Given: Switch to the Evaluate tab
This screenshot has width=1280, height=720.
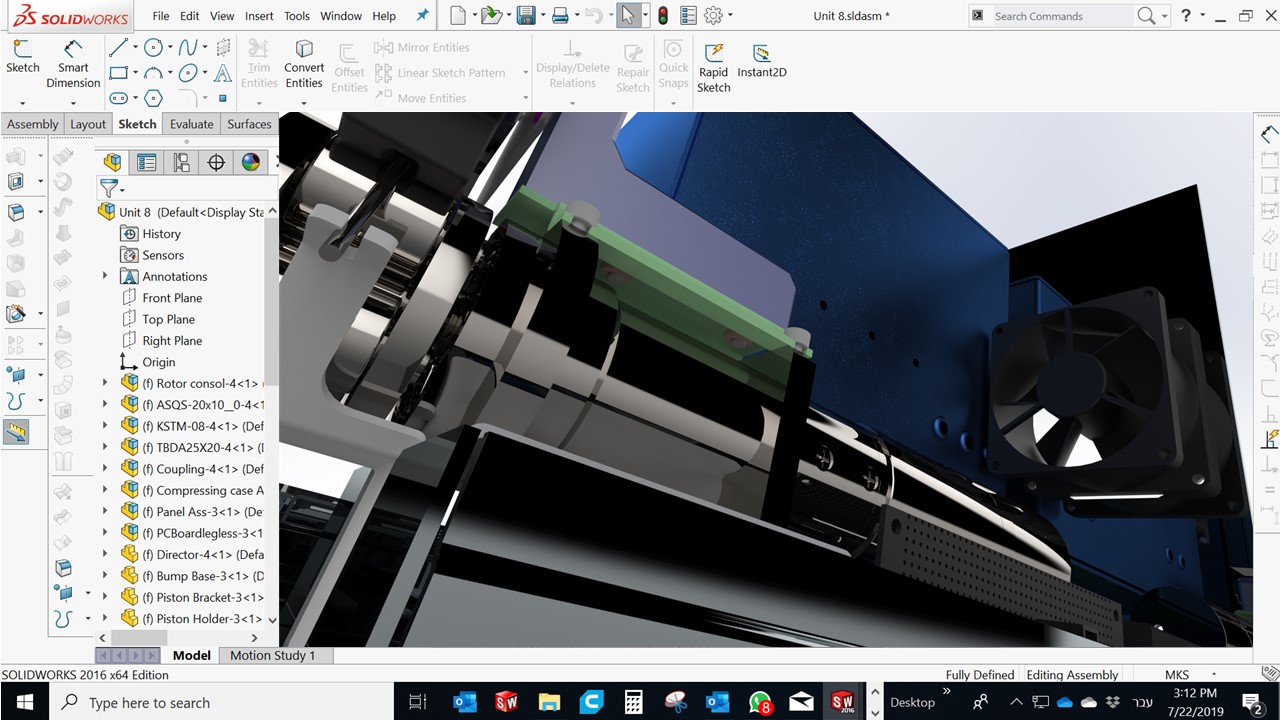Looking at the screenshot, I should click(191, 124).
